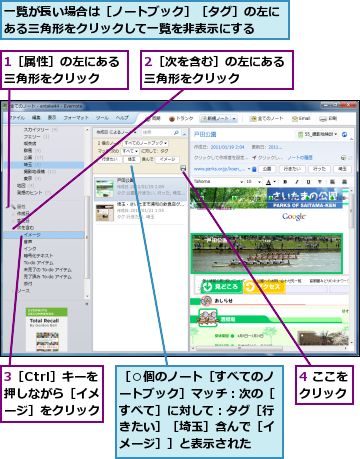The width and height of the screenshot is (360, 459).
Task: Expand the 作成日 attribute triangle
Action: [13, 214]
